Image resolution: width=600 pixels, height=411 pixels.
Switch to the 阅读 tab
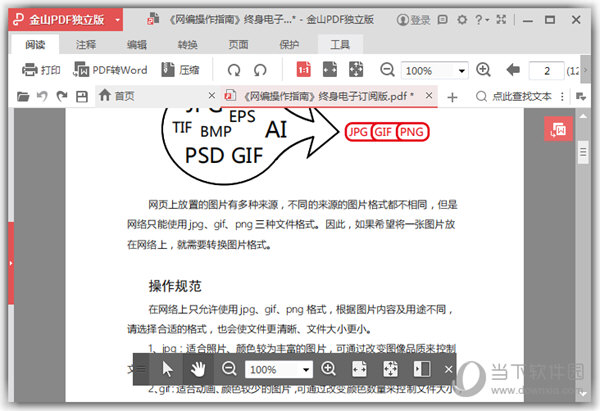click(35, 45)
